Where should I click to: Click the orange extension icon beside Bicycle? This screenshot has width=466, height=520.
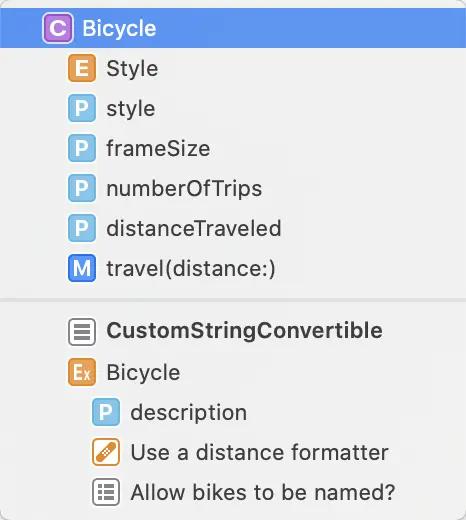click(82, 372)
